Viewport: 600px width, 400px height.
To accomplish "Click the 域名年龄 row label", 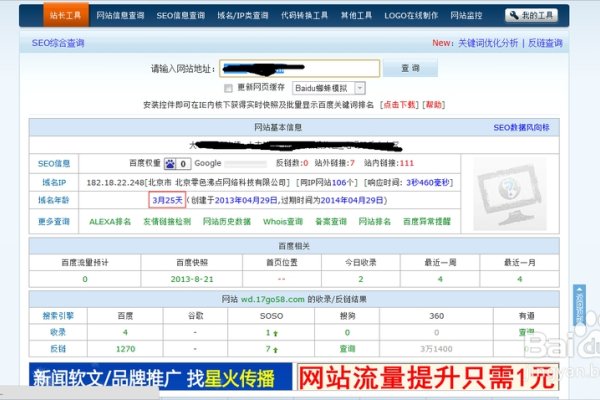I will [54, 200].
